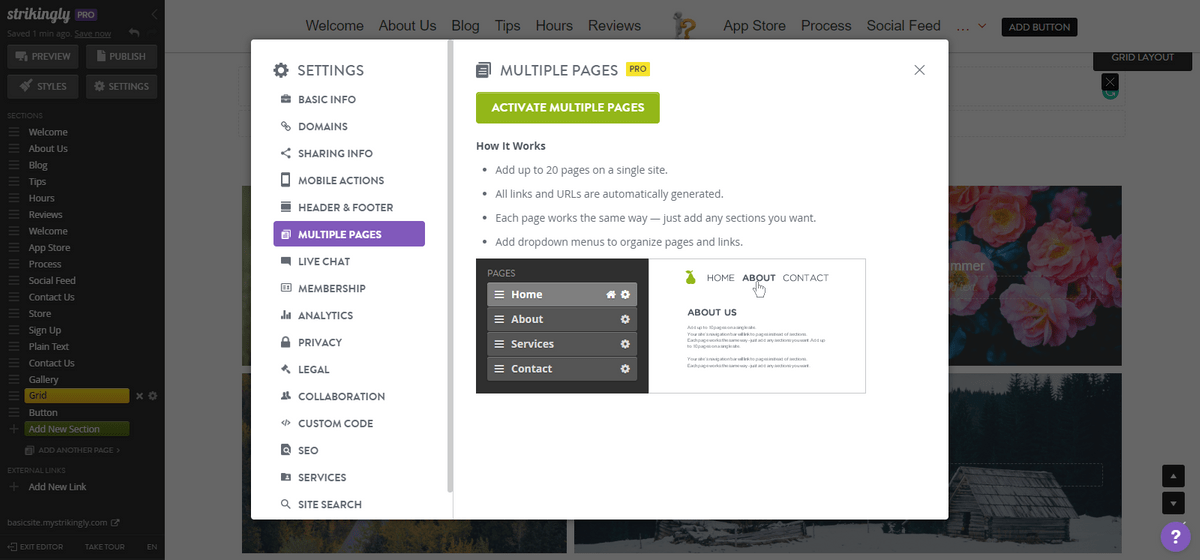Click the SEO eye icon

(286, 450)
